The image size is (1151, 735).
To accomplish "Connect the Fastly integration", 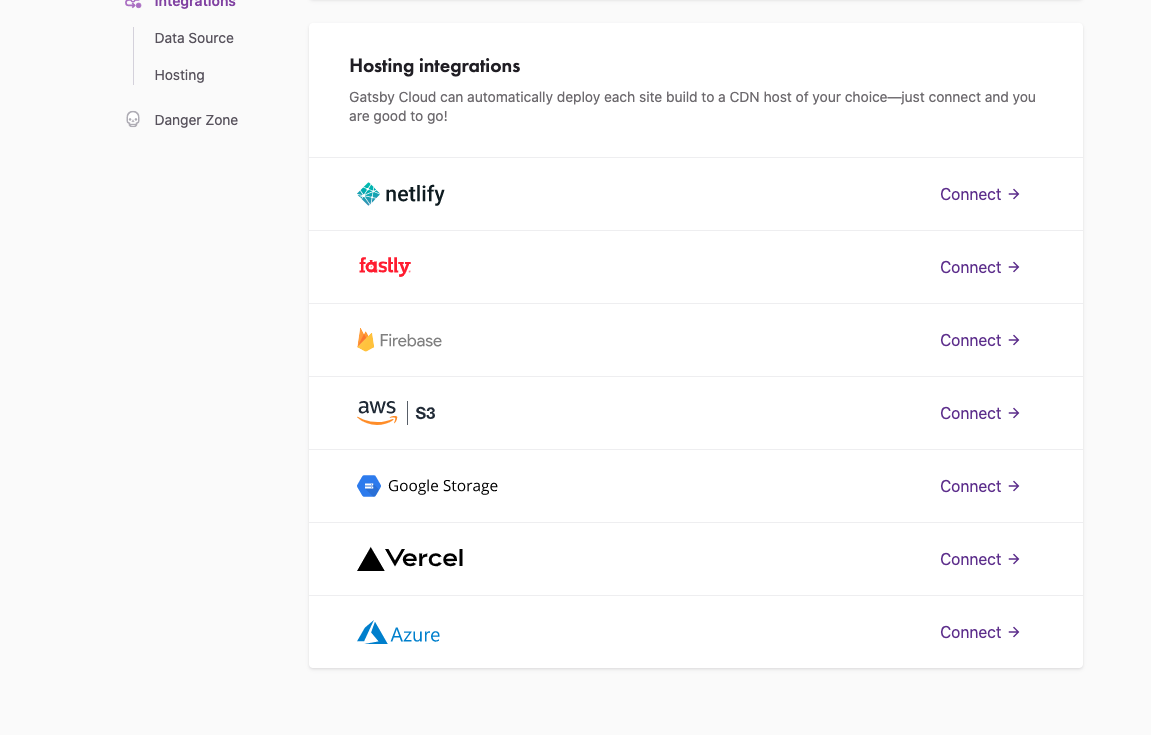I will pos(979,267).
